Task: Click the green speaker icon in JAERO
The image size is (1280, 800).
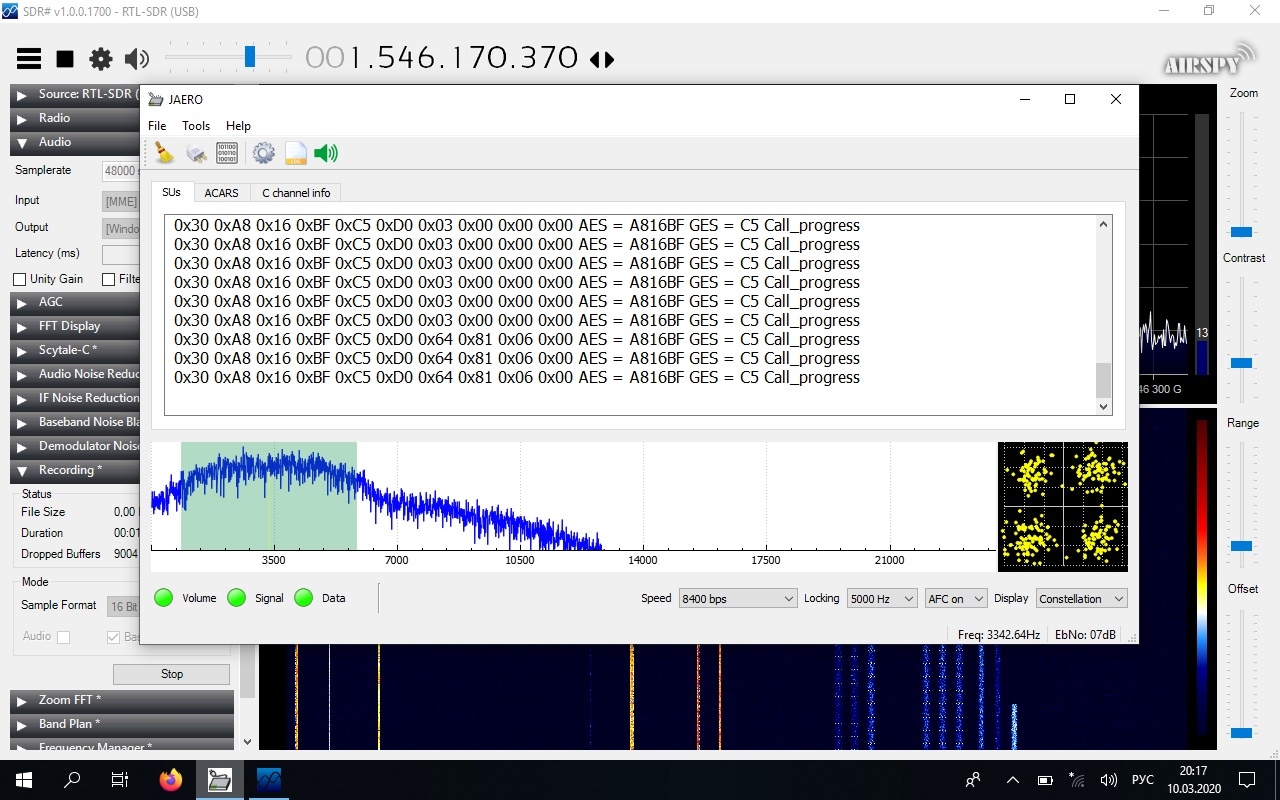Action: (326, 153)
